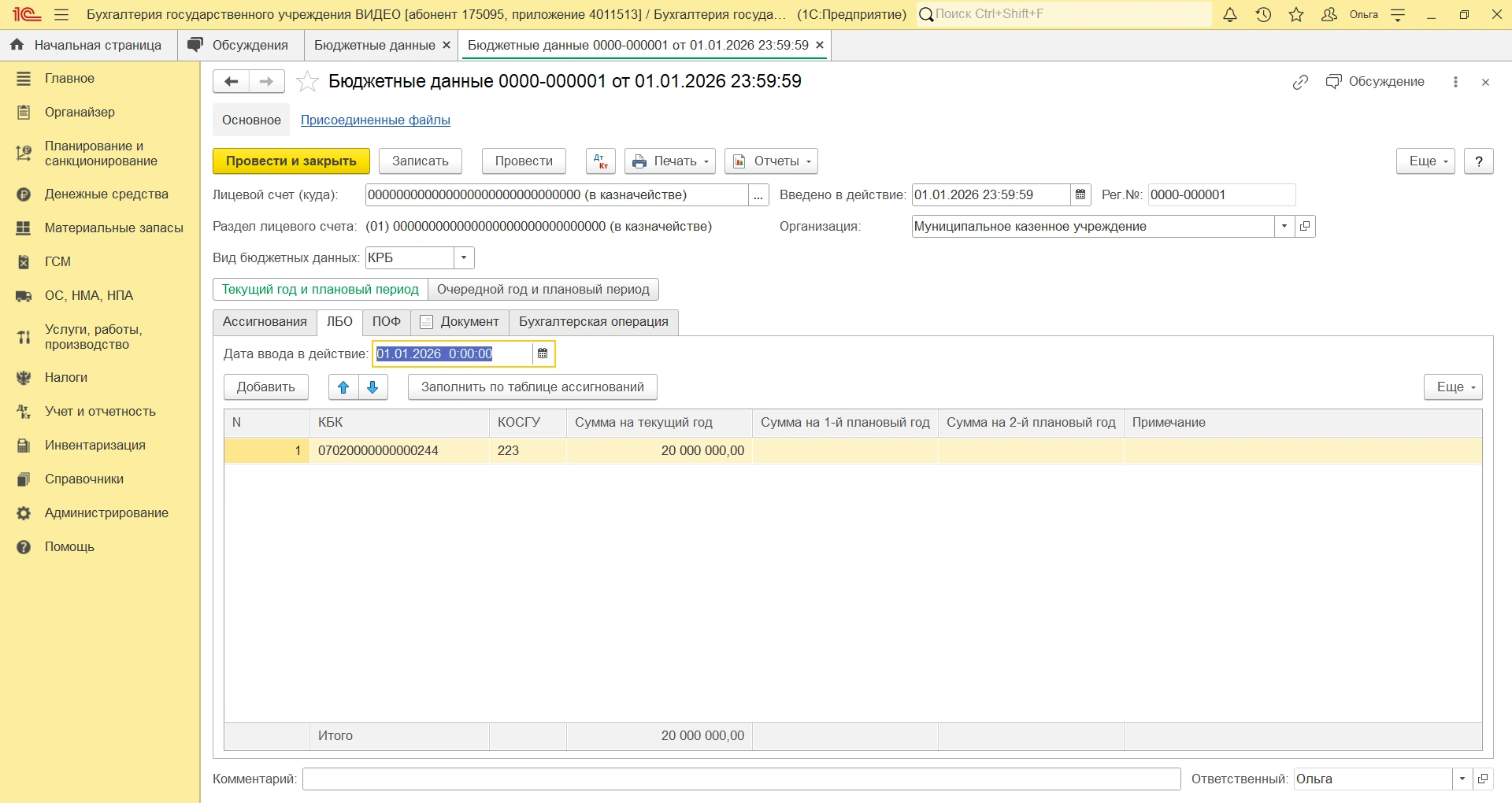The image size is (1512, 803).
Task: Move row down with blue arrow
Action: (373, 387)
